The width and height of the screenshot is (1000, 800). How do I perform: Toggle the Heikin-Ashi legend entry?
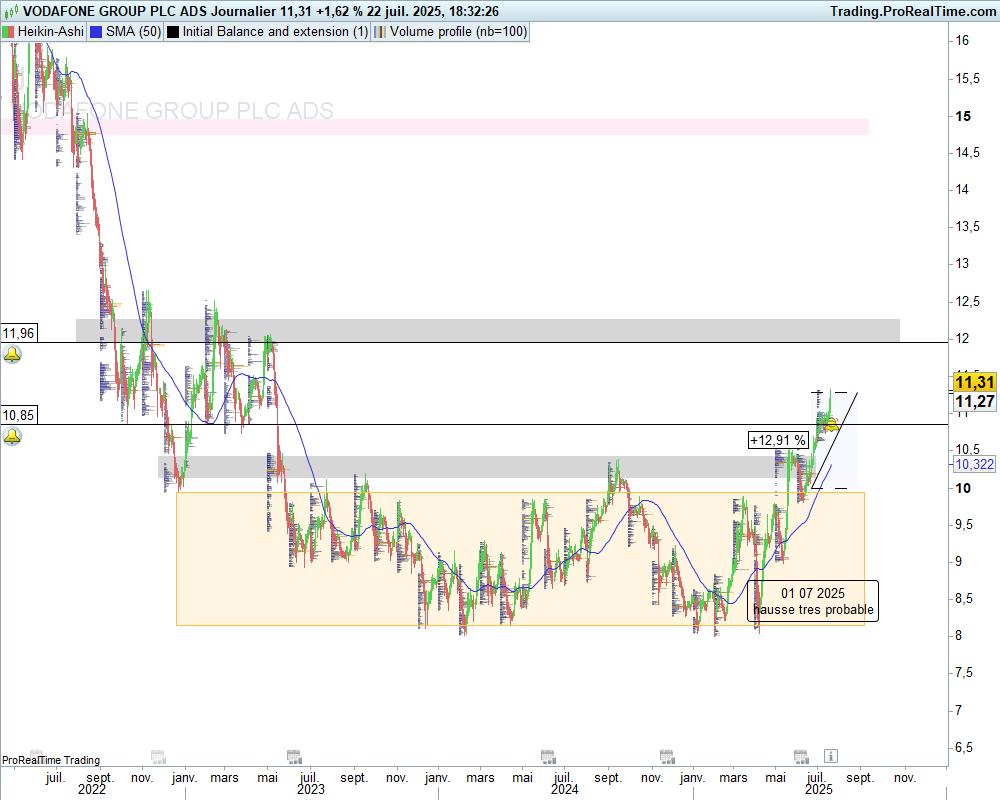[x=45, y=31]
